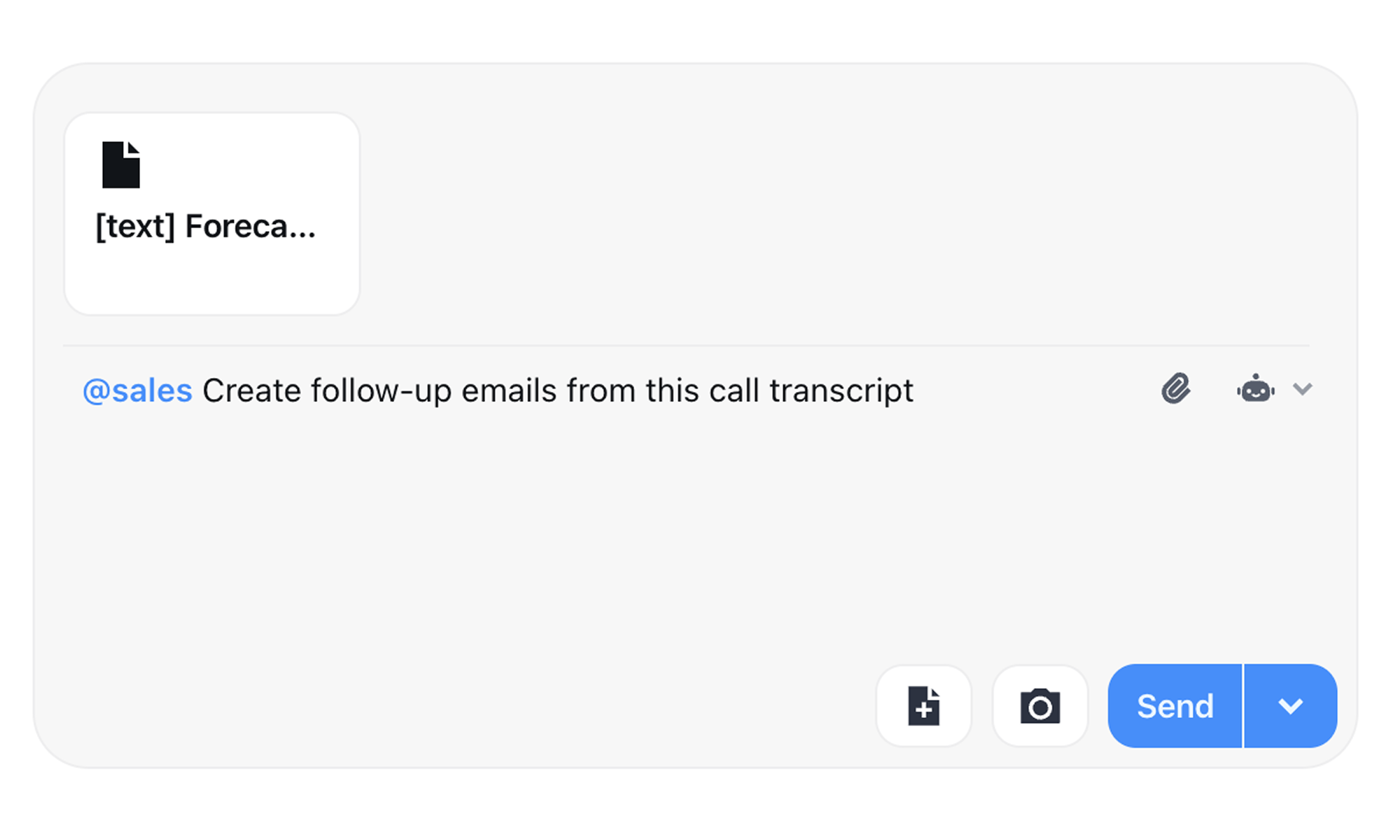This screenshot has height=840, width=1400.
Task: Click the add document icon button
Action: (x=923, y=706)
